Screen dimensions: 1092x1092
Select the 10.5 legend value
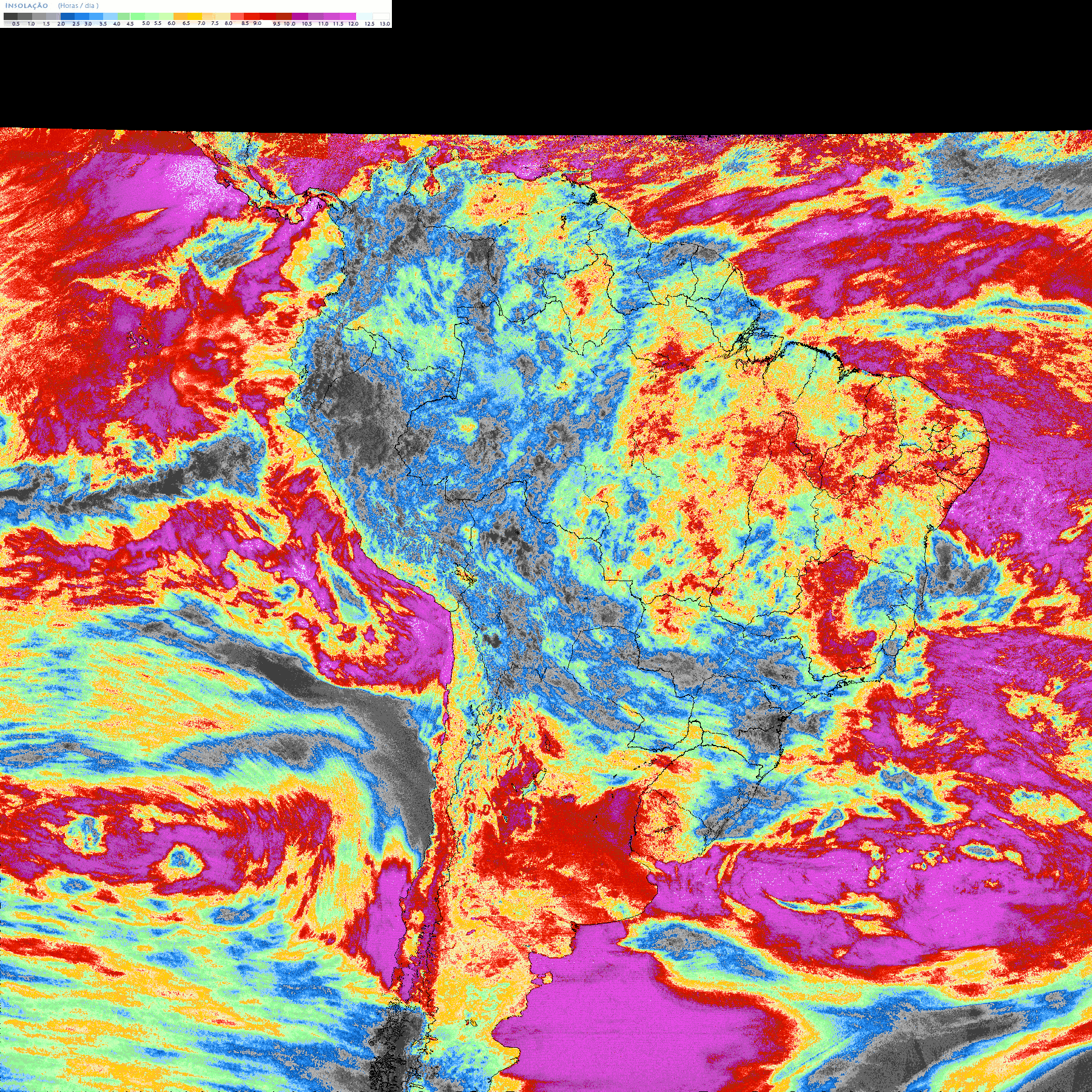[x=307, y=24]
